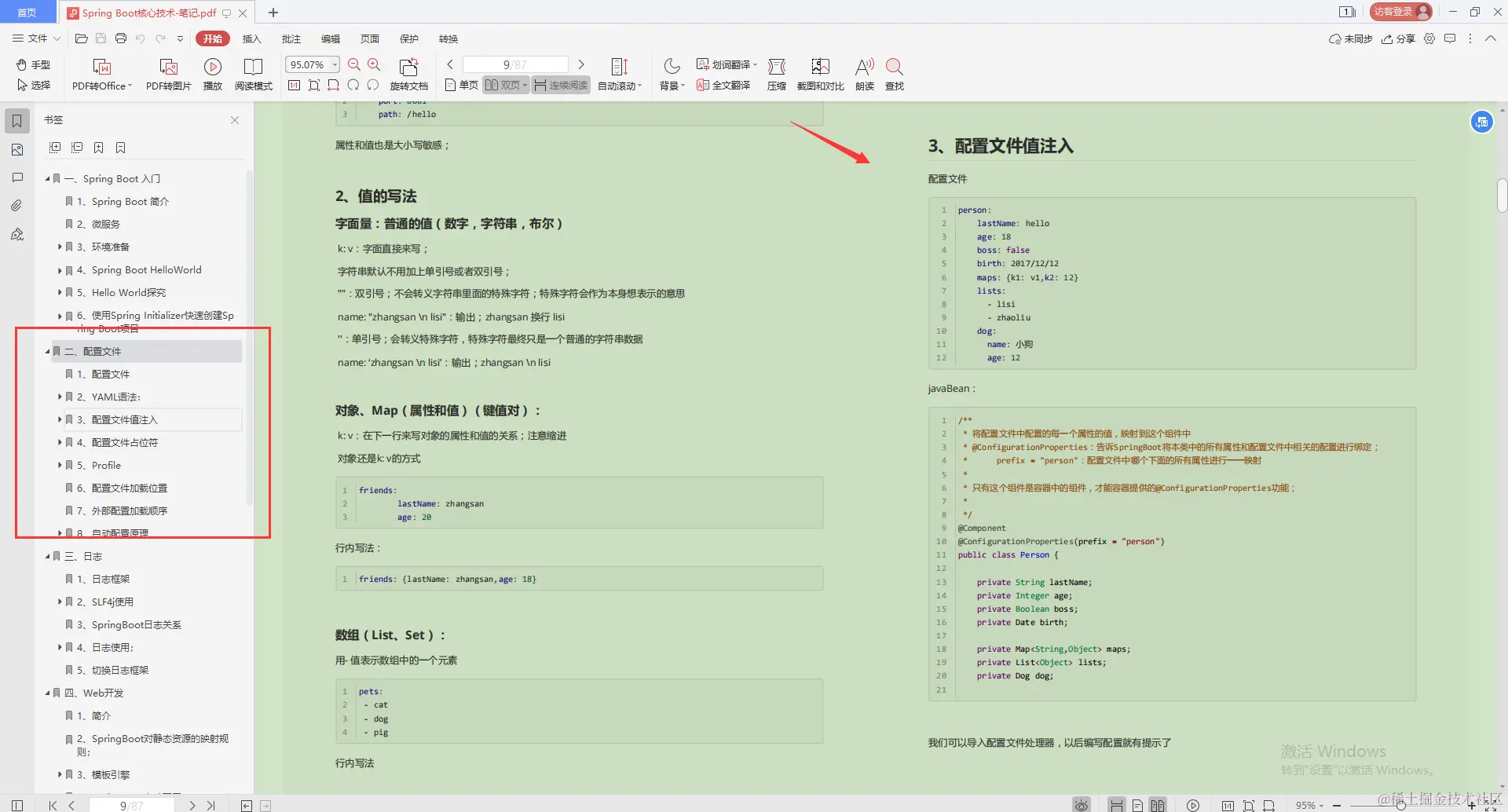Screen dimensions: 1508x812
Task: Toggle 连续阅读 continuous reading
Action: [x=561, y=85]
